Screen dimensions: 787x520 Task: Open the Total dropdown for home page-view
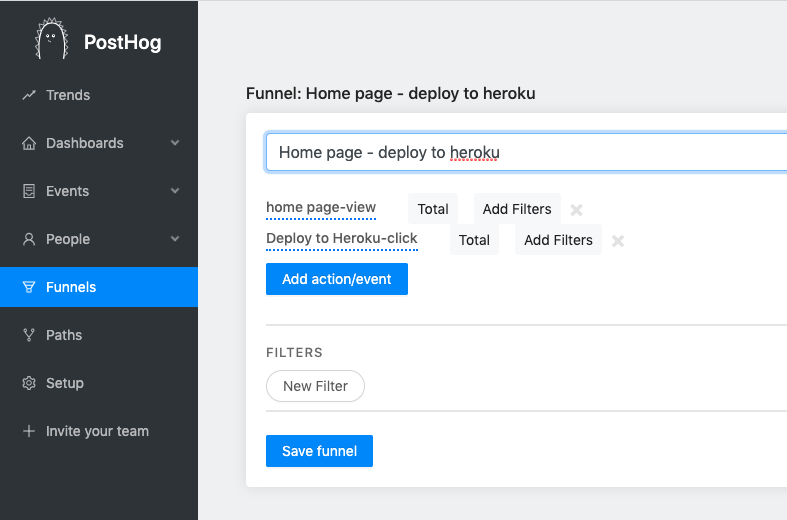433,209
